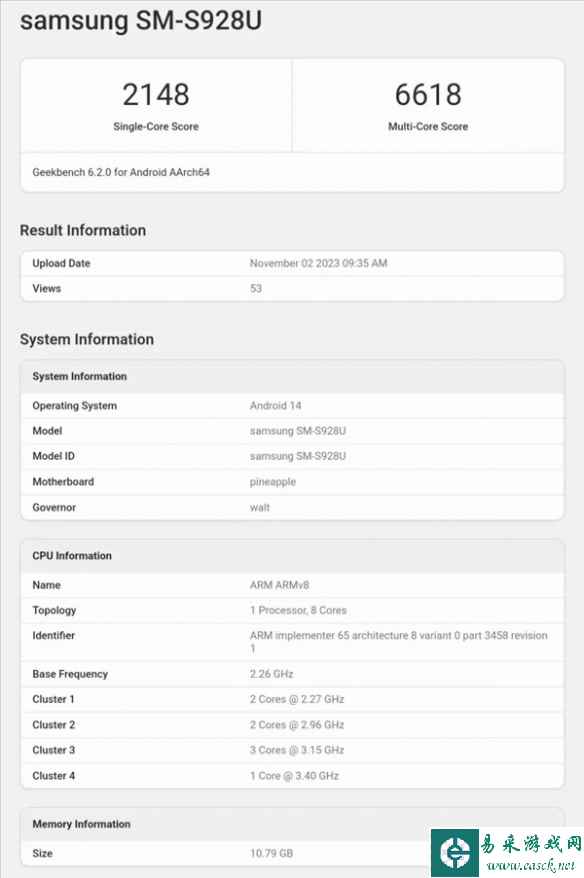Select the Governor row showing walt
The height and width of the screenshot is (878, 584).
(290, 507)
